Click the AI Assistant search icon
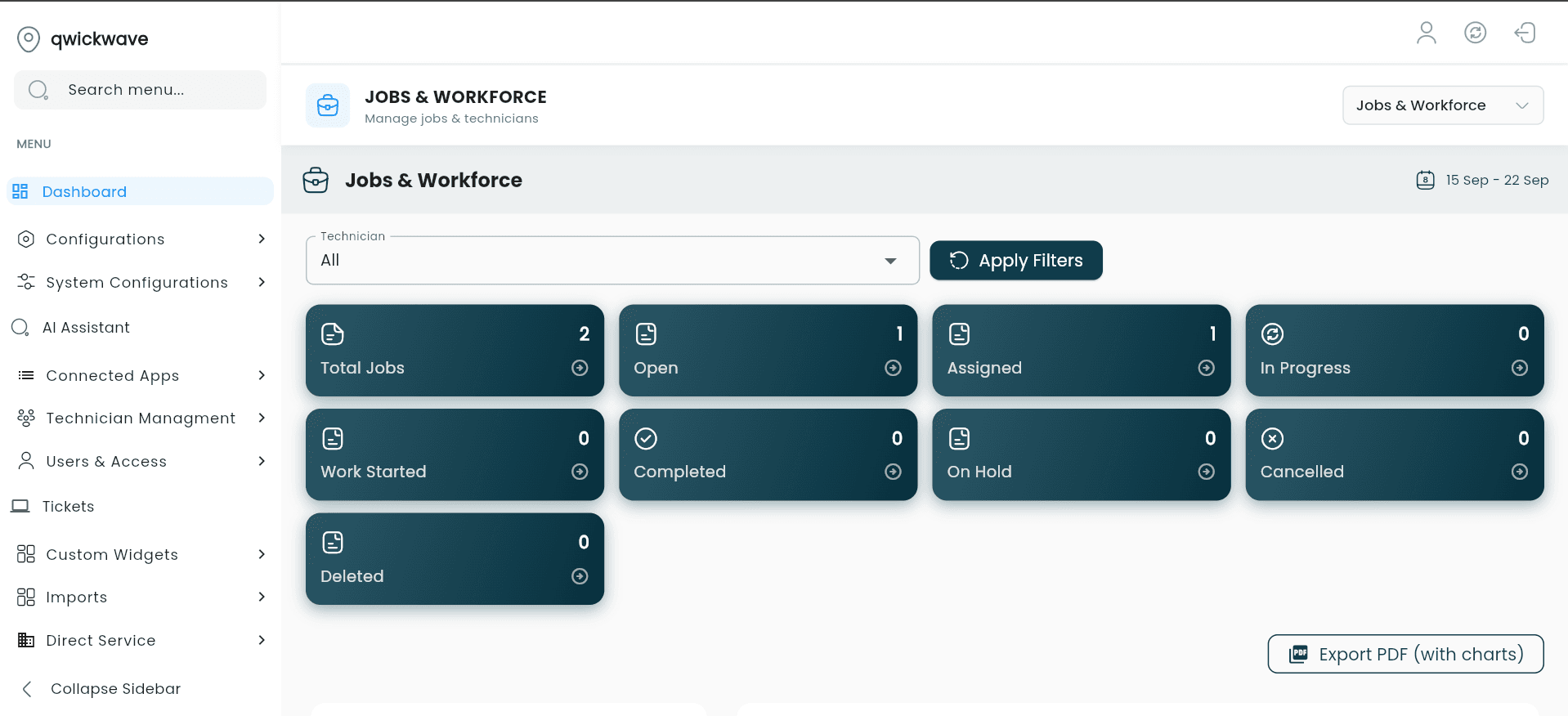The height and width of the screenshot is (716, 1568). pyautogui.click(x=20, y=328)
